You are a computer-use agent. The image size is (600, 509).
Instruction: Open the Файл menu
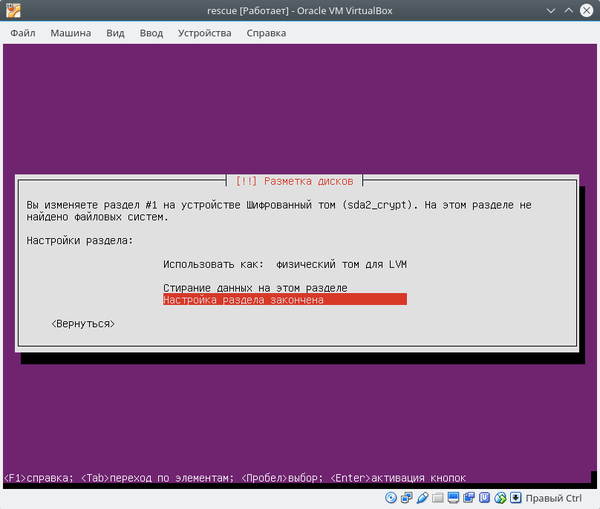click(23, 33)
